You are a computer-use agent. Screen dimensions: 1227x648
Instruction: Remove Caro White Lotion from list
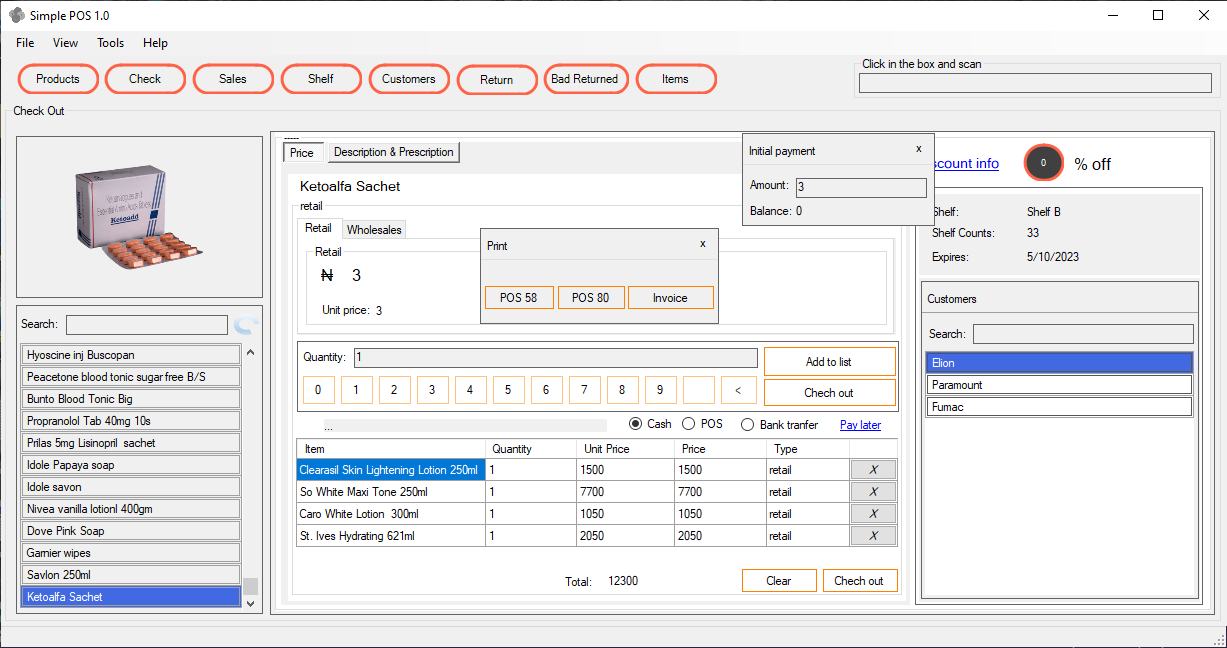coord(873,514)
